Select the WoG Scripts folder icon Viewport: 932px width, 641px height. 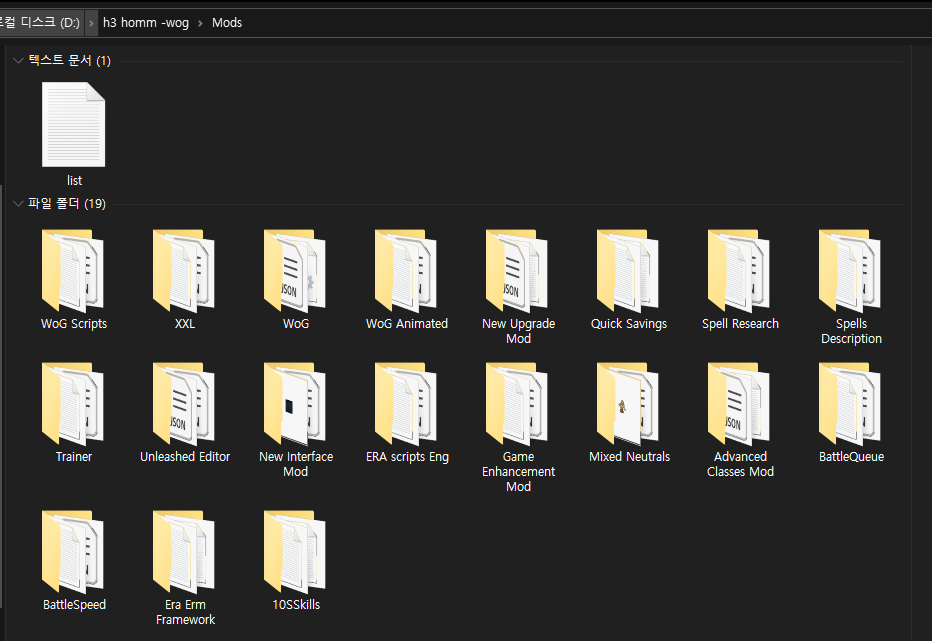click(x=73, y=271)
